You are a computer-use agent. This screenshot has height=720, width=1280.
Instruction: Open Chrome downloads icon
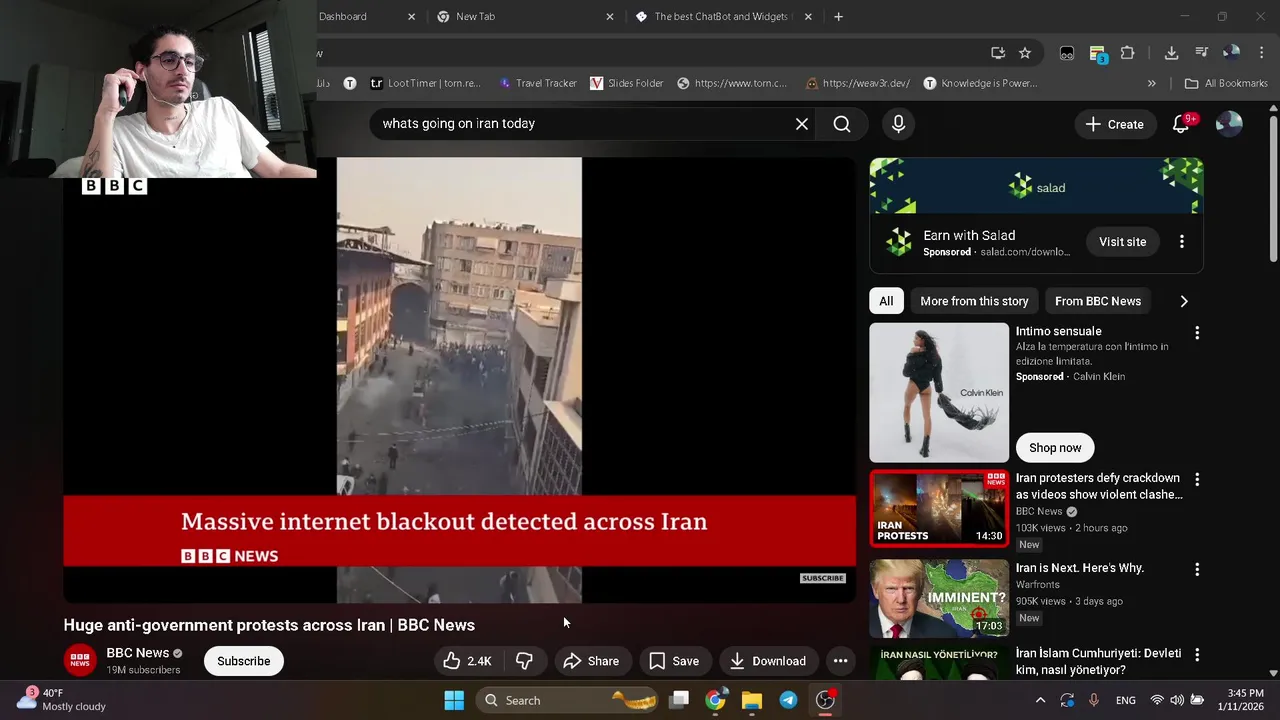(1171, 53)
